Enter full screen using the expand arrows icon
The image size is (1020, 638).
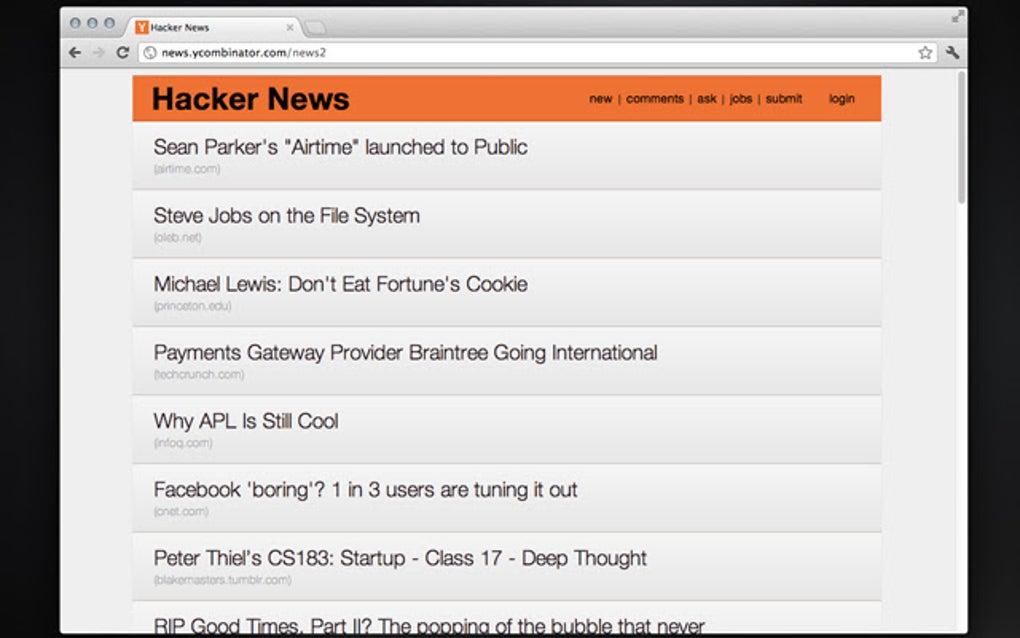point(957,18)
